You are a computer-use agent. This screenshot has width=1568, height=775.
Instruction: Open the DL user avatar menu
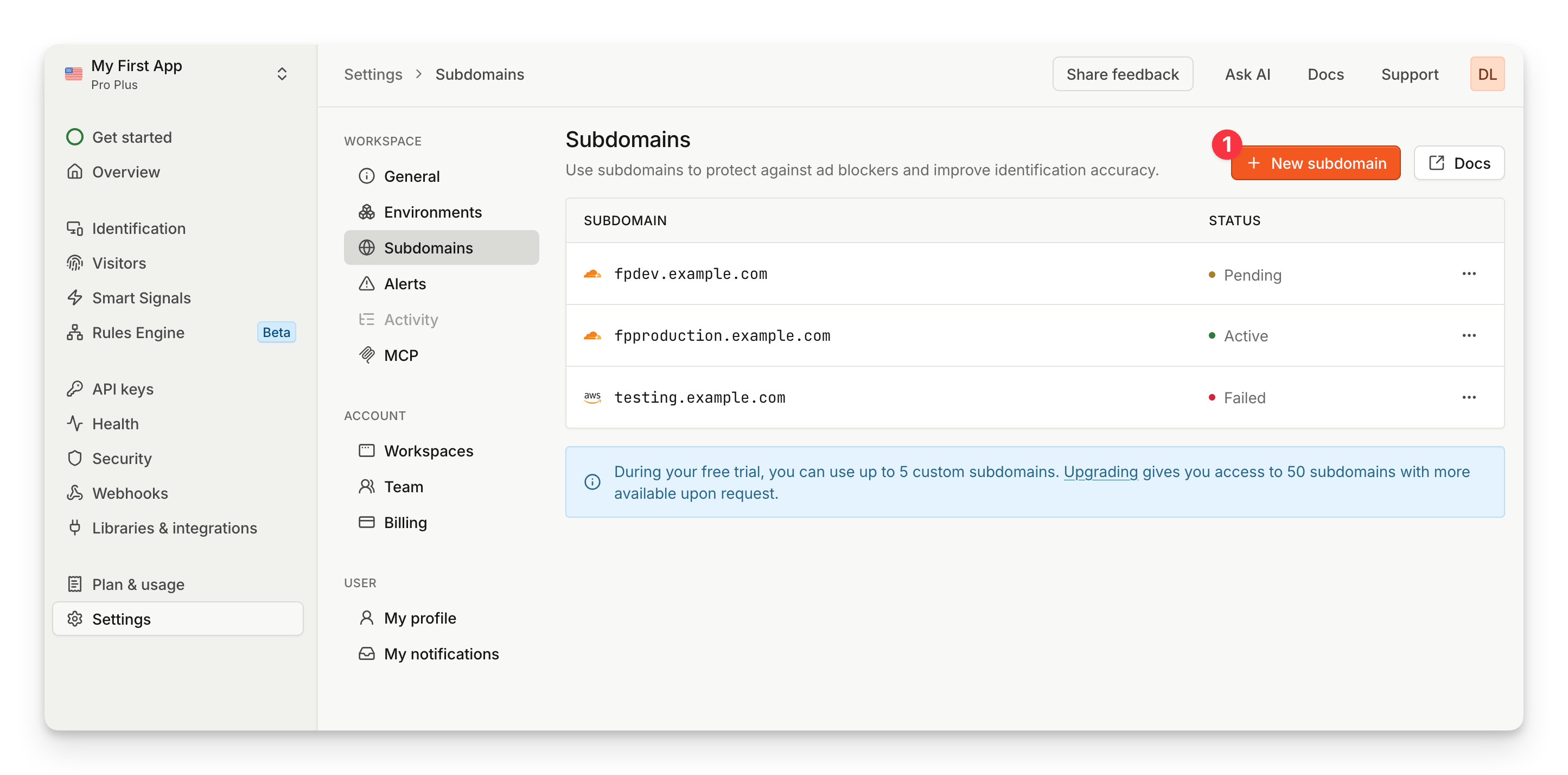point(1487,74)
